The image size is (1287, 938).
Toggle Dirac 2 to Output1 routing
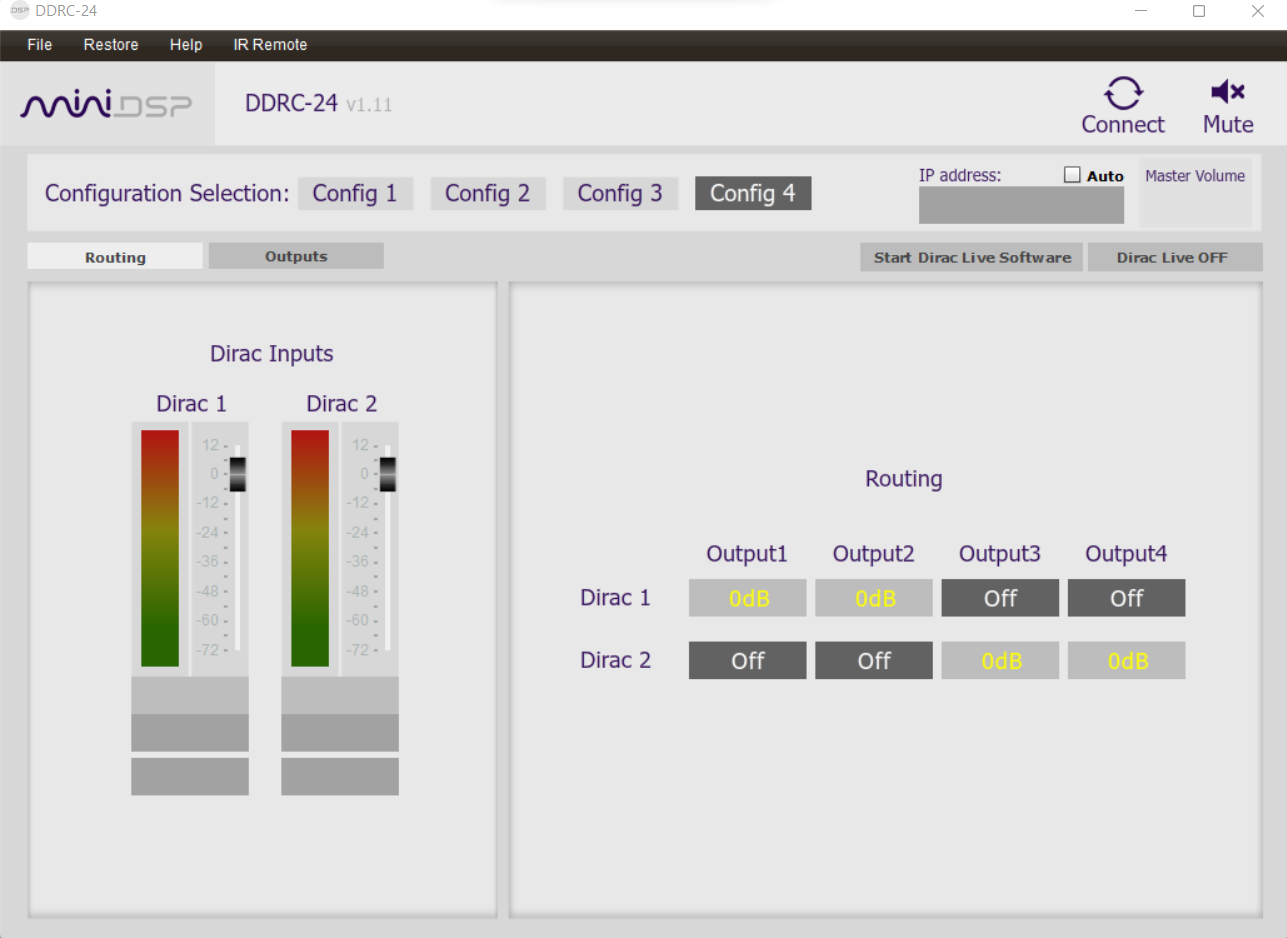pos(747,661)
